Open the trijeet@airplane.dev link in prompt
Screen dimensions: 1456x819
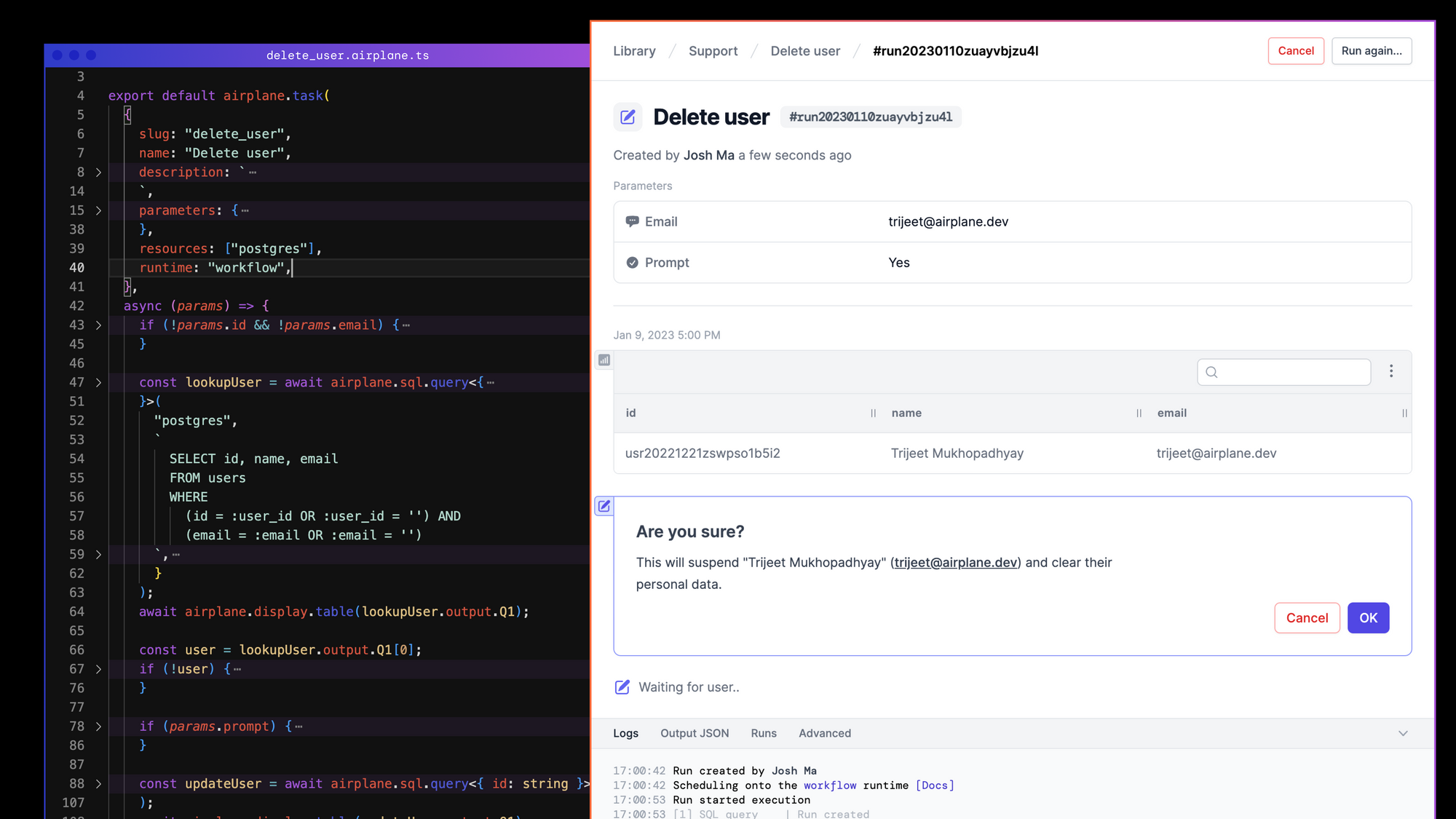point(956,562)
